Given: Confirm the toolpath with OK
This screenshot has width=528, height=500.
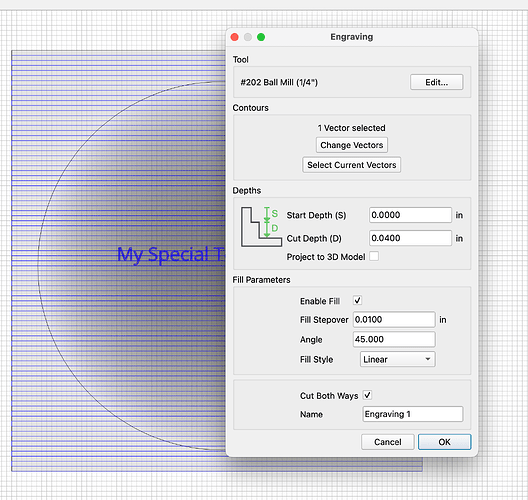Looking at the screenshot, I should tap(444, 442).
